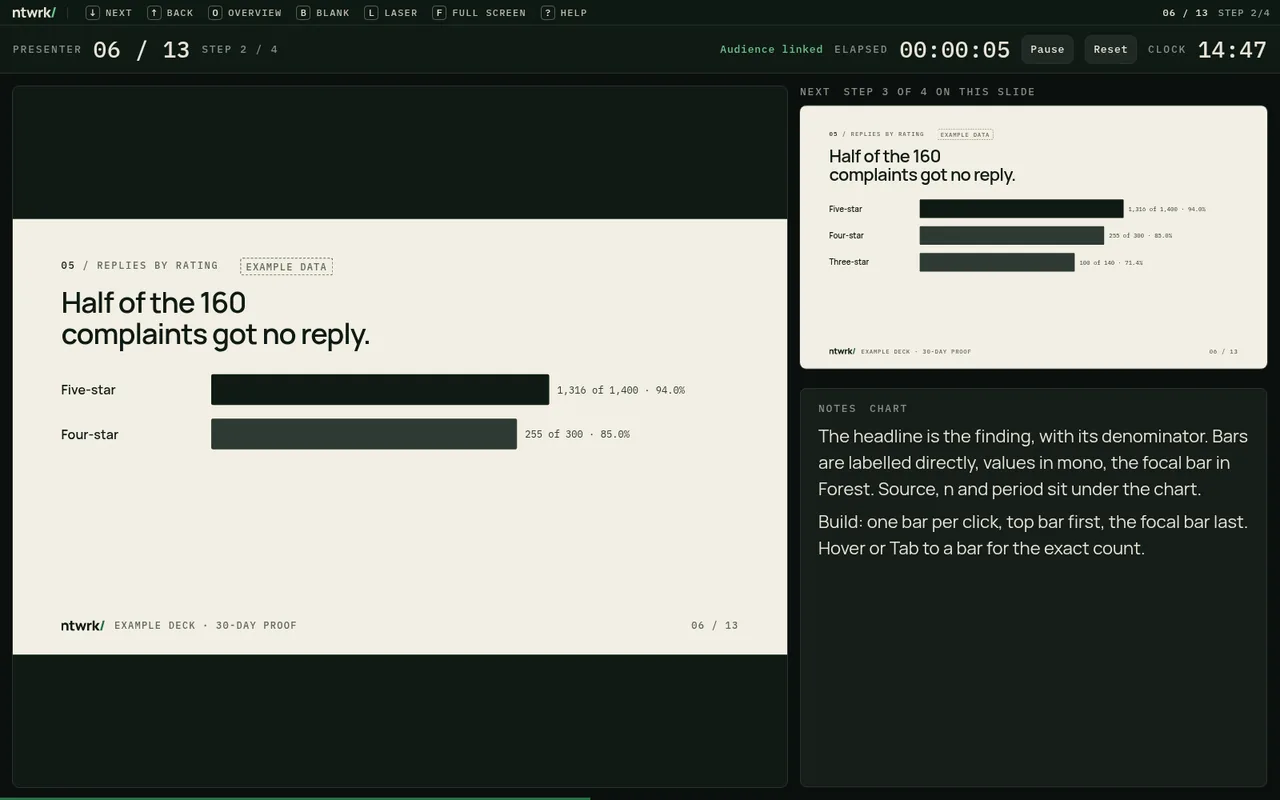Image resolution: width=1280 pixels, height=800 pixels.
Task: Click the Audience linked status indicator
Action: click(771, 49)
